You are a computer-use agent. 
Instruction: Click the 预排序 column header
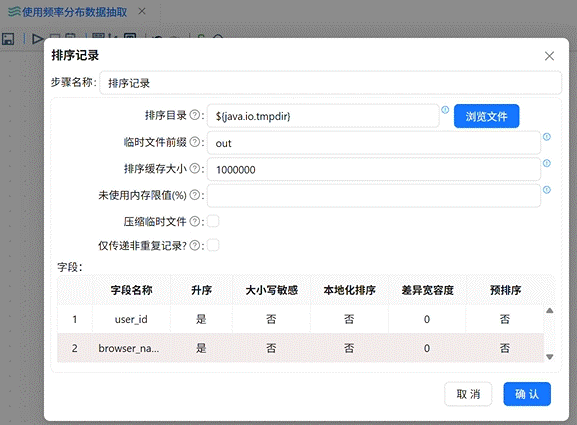click(505, 290)
